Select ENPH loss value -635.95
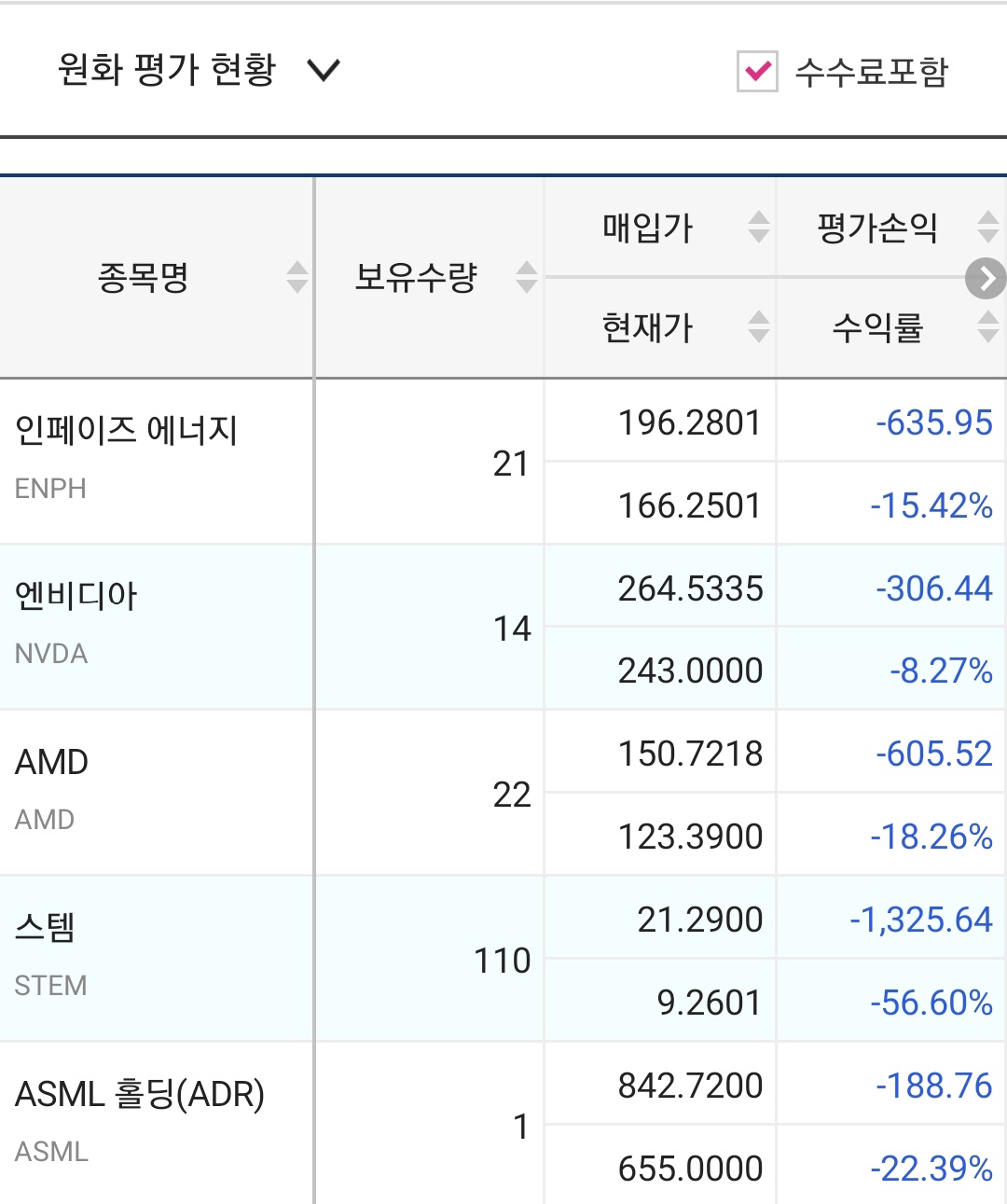This screenshot has height=1204, width=1007. click(934, 422)
